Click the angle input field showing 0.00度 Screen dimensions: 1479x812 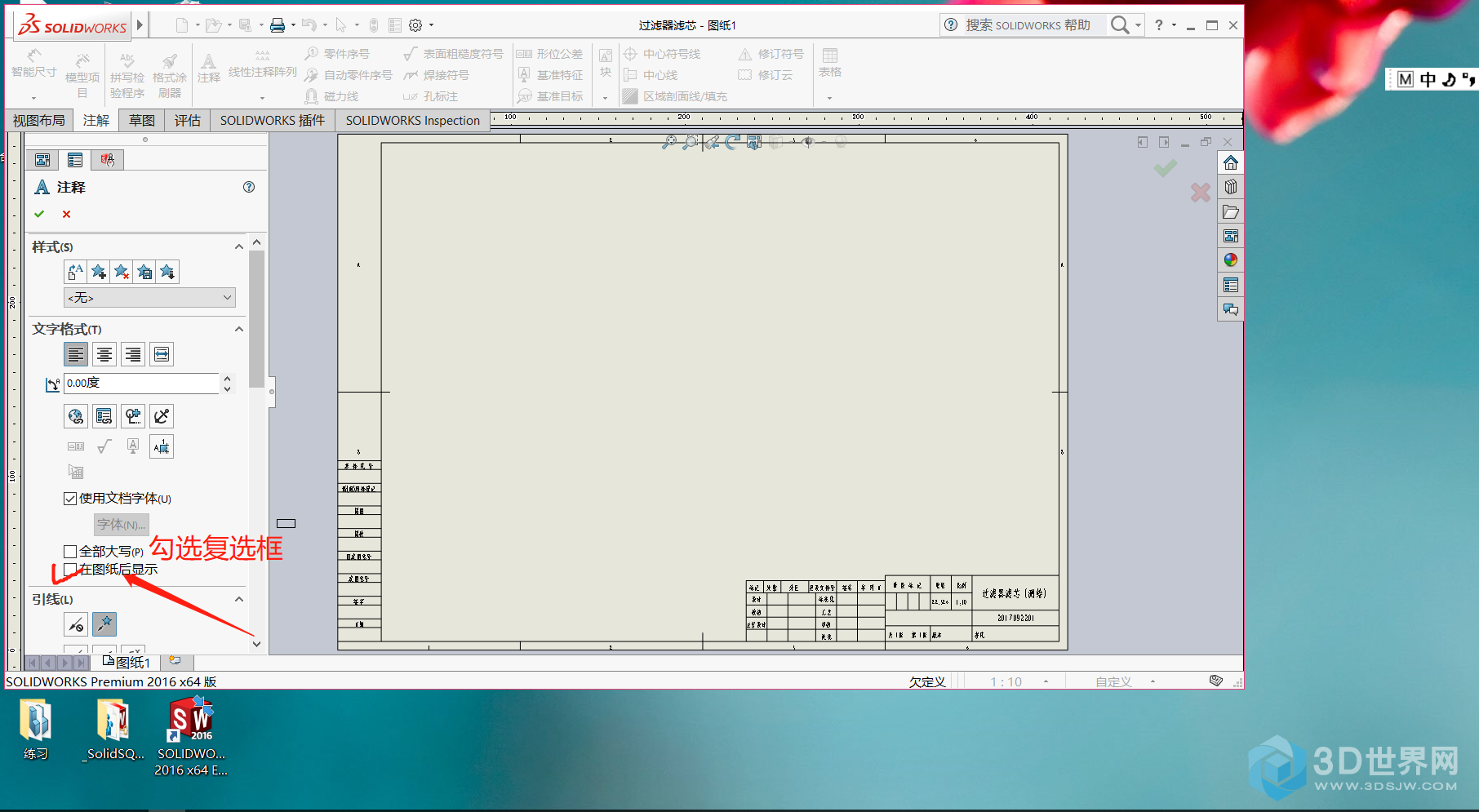pyautogui.click(x=141, y=383)
